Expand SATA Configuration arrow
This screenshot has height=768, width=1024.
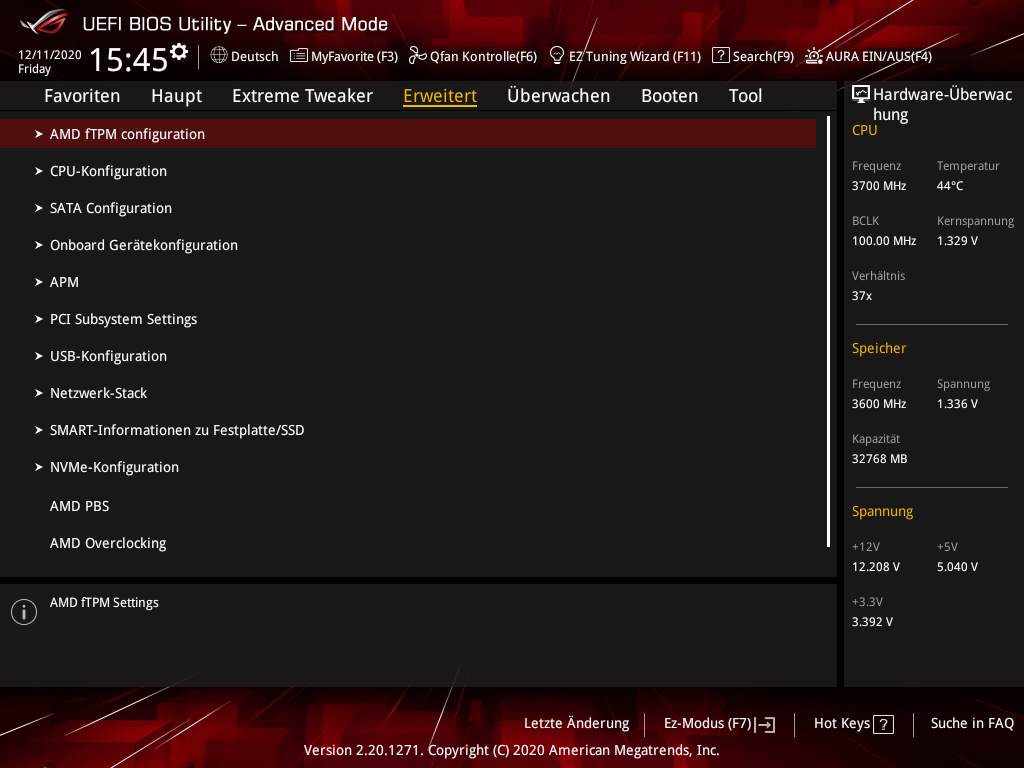point(39,208)
